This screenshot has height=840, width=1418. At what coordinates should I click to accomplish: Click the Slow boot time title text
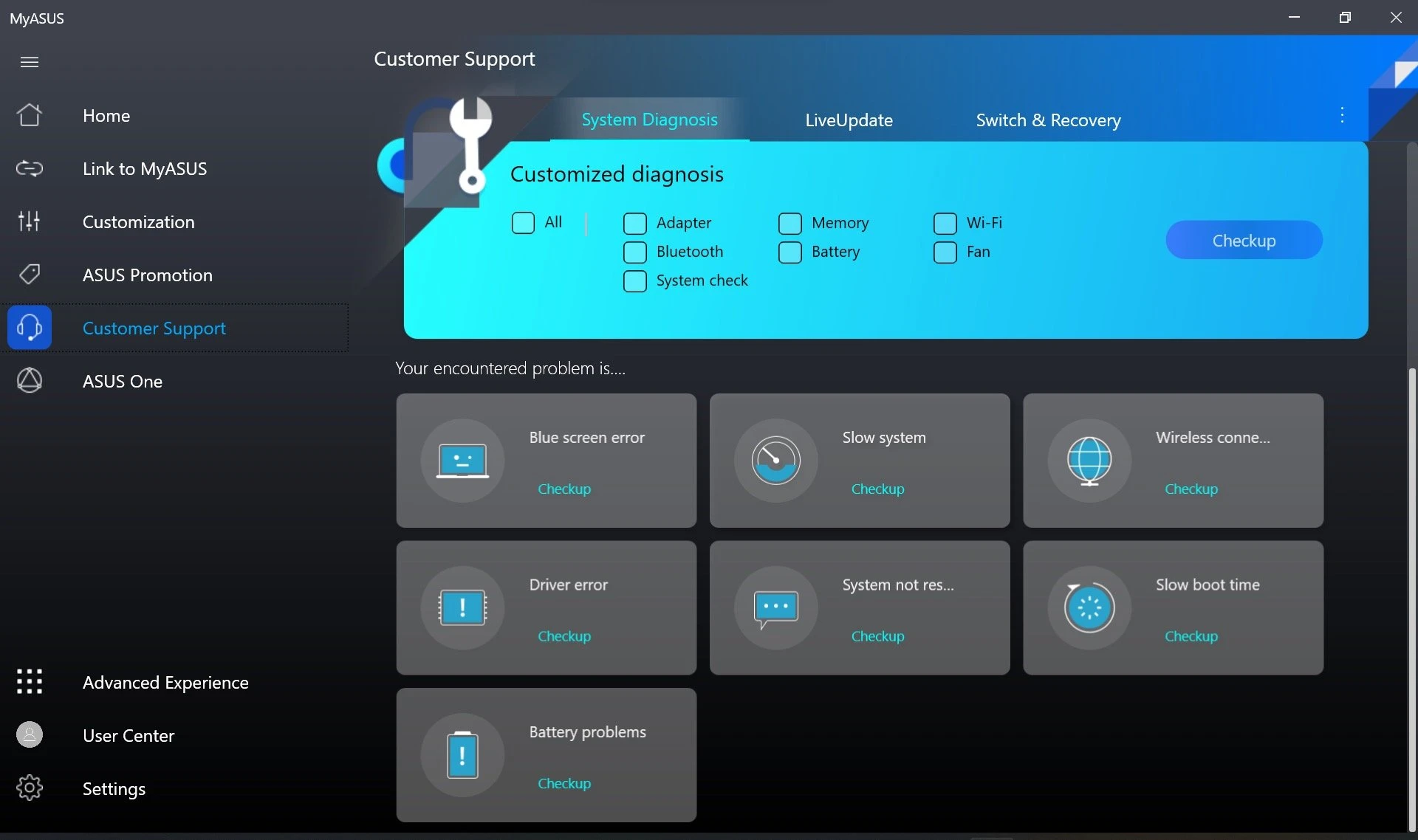click(1208, 585)
